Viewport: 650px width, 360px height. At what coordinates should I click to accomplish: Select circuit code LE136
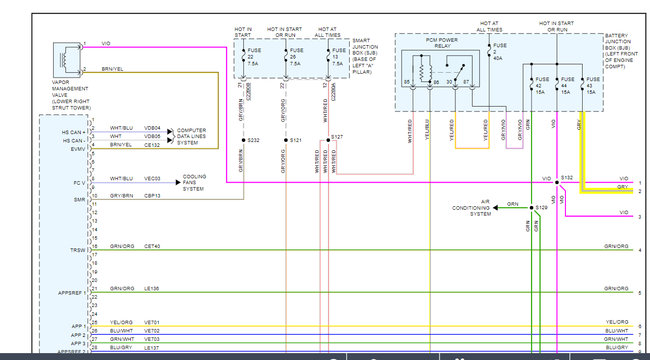151,288
